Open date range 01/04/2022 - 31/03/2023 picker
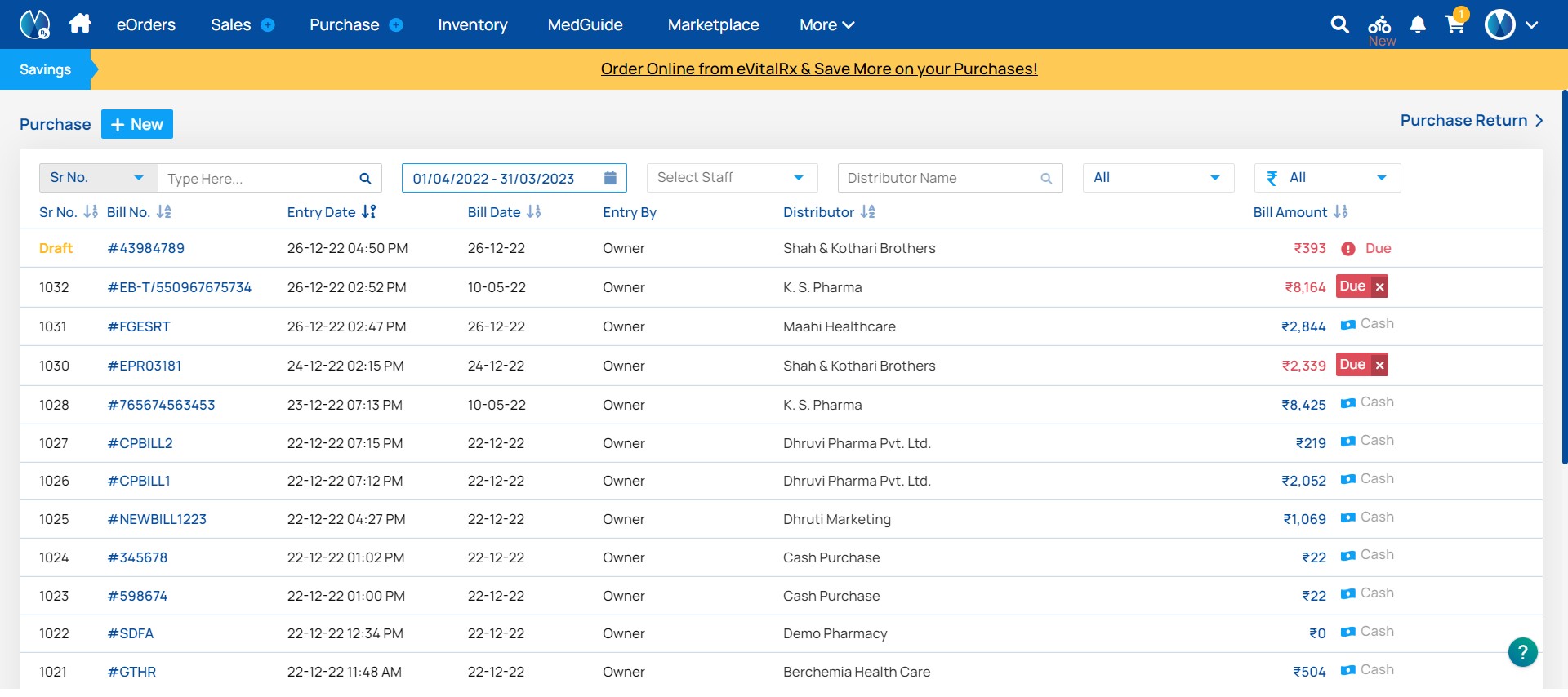 (514, 178)
